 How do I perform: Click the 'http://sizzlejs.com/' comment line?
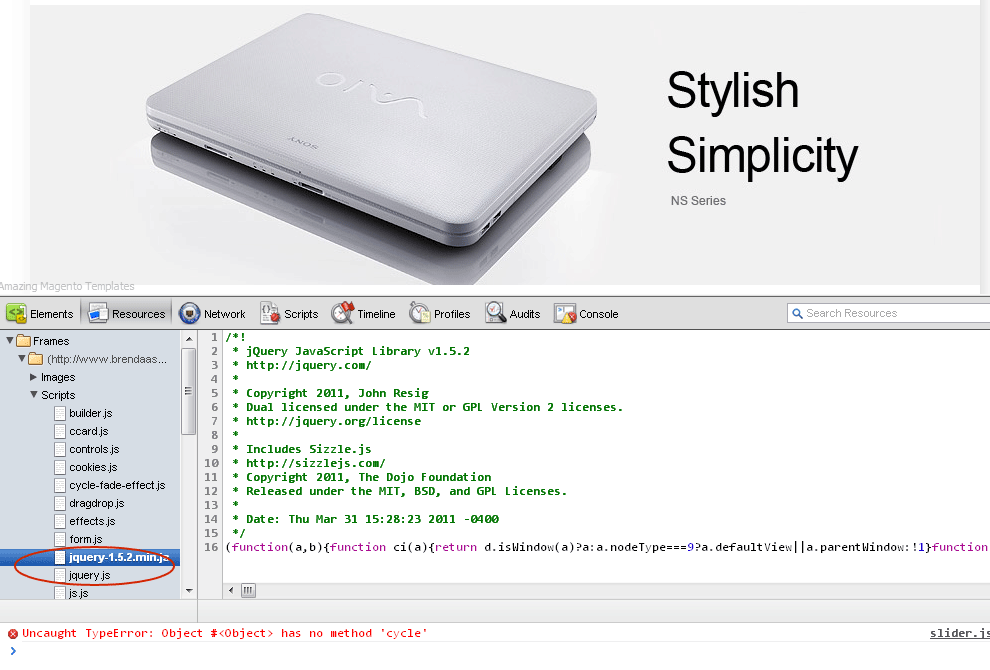316,464
